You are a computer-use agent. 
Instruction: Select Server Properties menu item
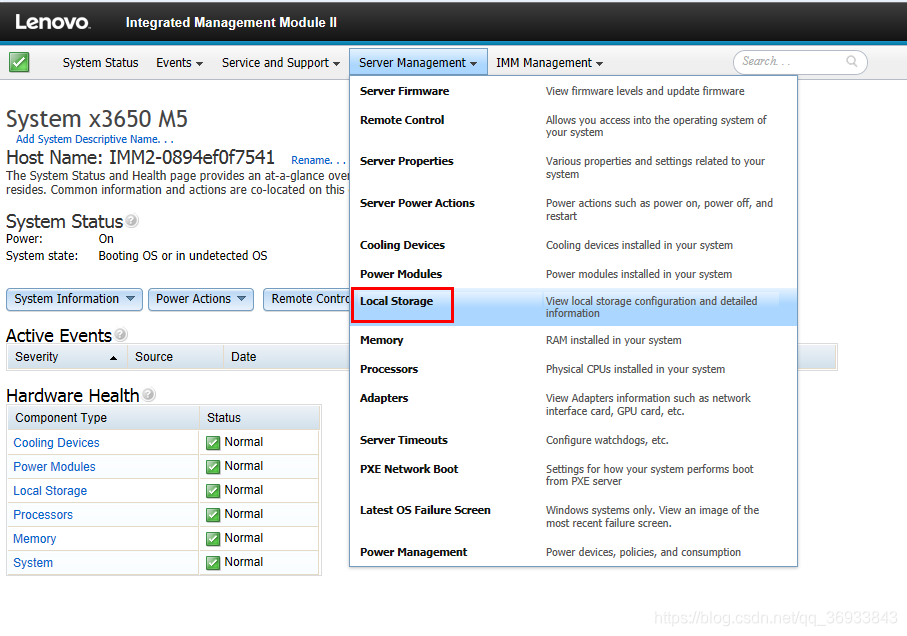pyautogui.click(x=407, y=161)
